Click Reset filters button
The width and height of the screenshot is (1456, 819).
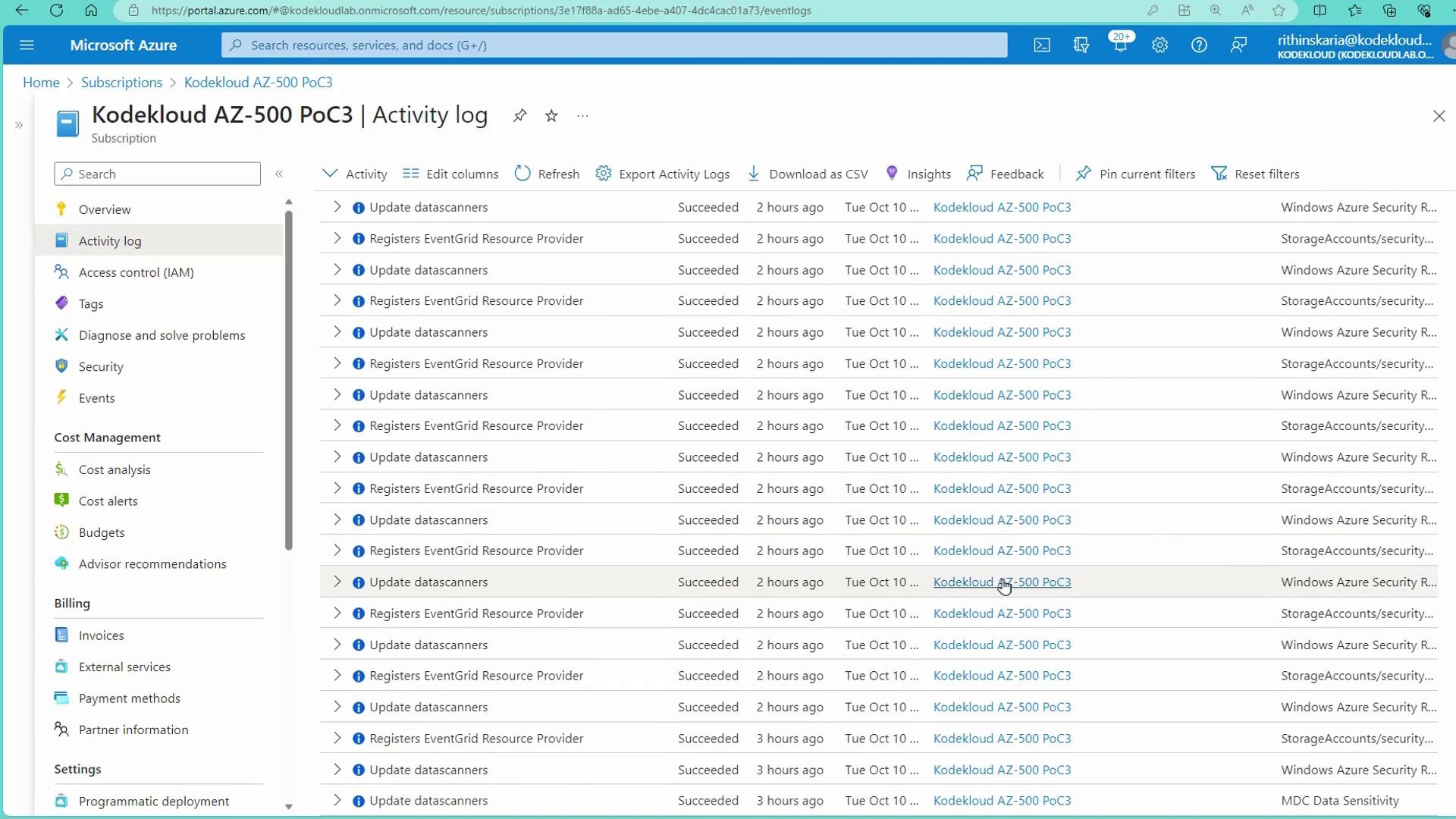(1255, 174)
